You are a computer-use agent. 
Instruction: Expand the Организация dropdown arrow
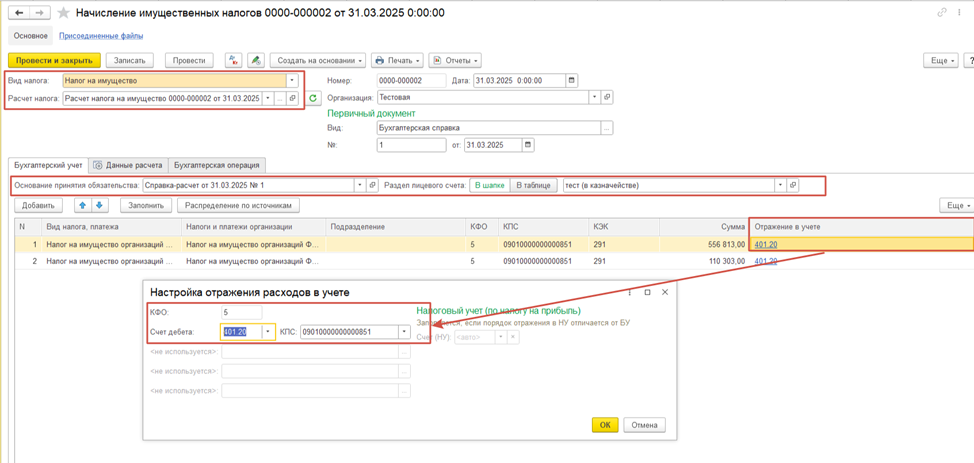pos(595,98)
